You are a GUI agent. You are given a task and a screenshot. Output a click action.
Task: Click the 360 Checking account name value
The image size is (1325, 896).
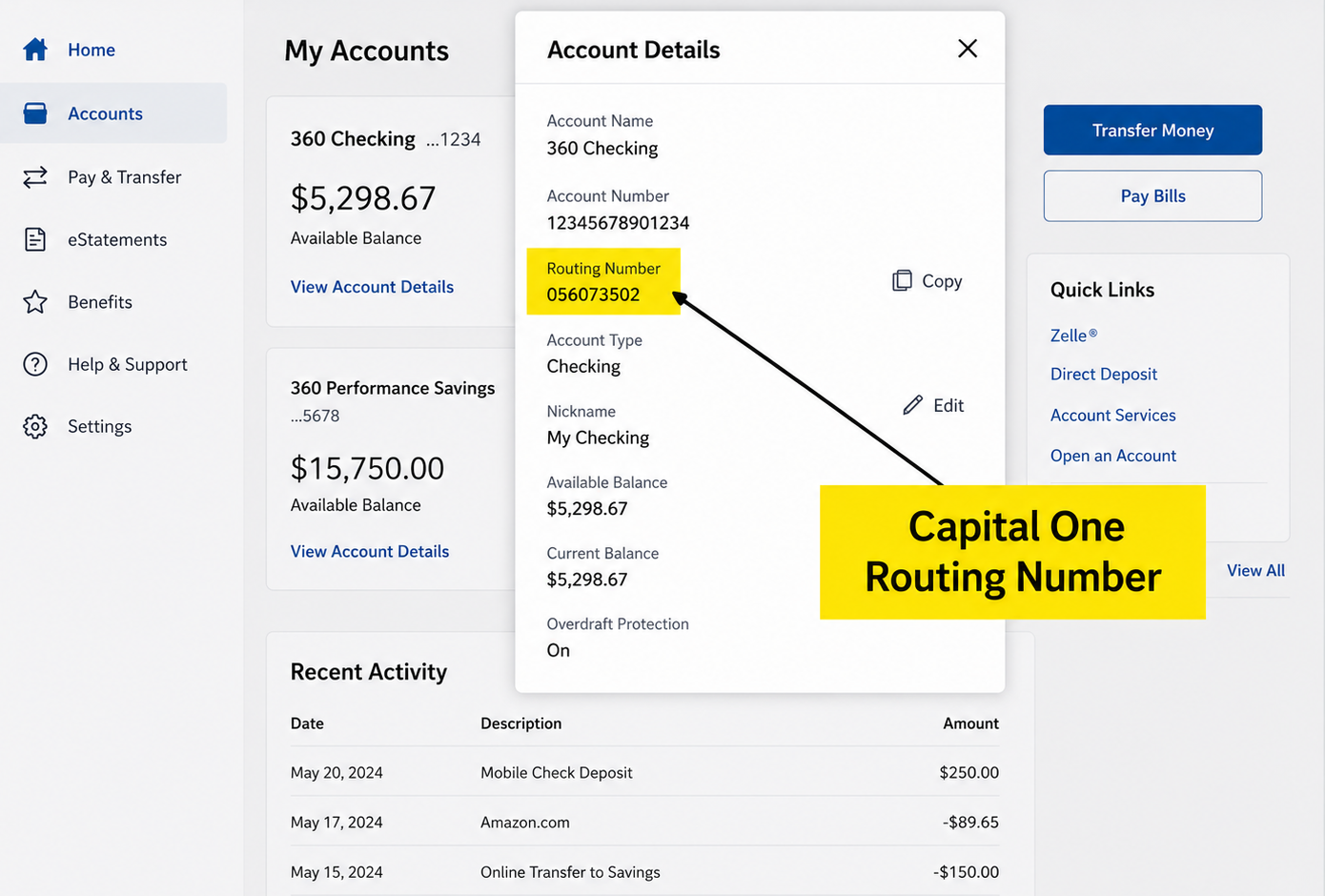602,148
